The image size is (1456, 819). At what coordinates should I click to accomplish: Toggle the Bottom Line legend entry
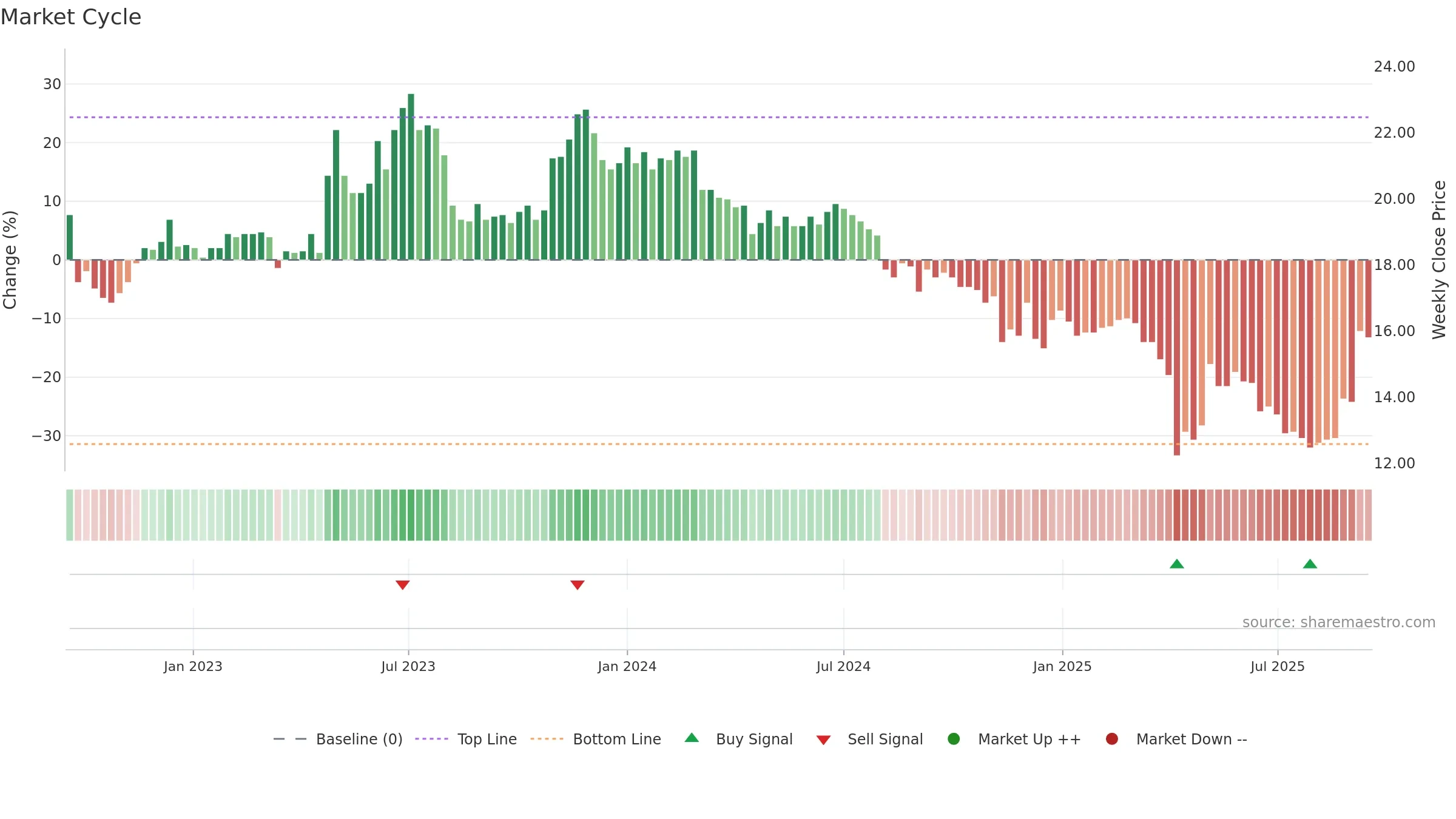coord(596,739)
